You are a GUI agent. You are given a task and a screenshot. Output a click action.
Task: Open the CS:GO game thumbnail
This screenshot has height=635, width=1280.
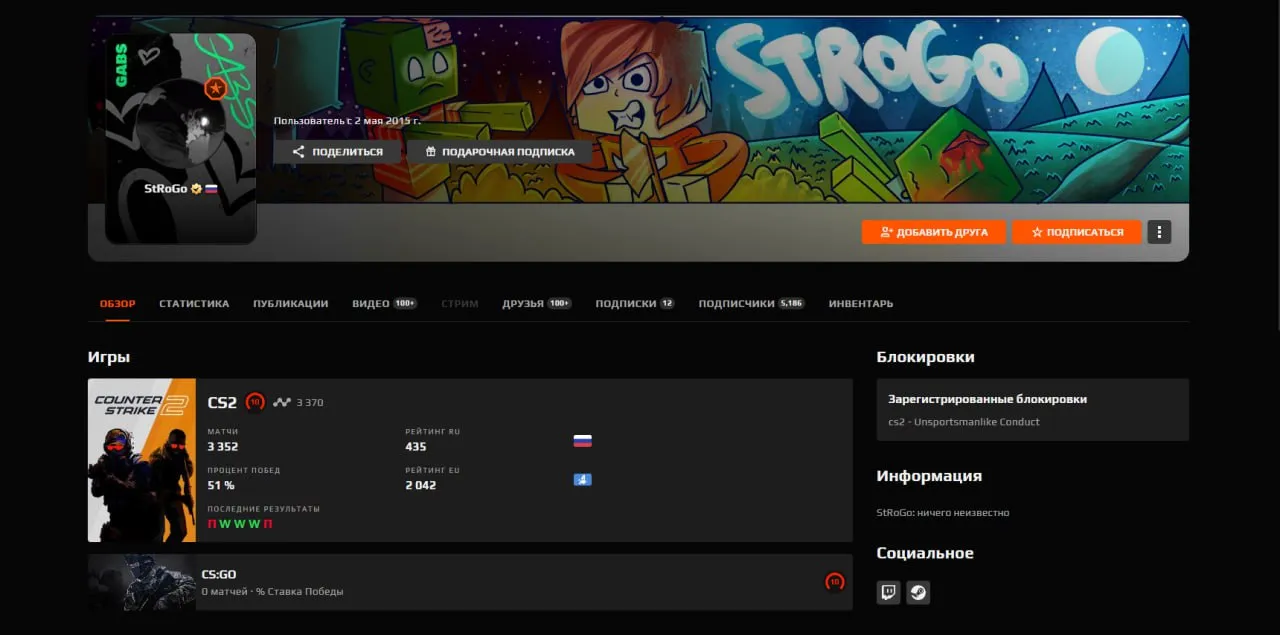142,582
